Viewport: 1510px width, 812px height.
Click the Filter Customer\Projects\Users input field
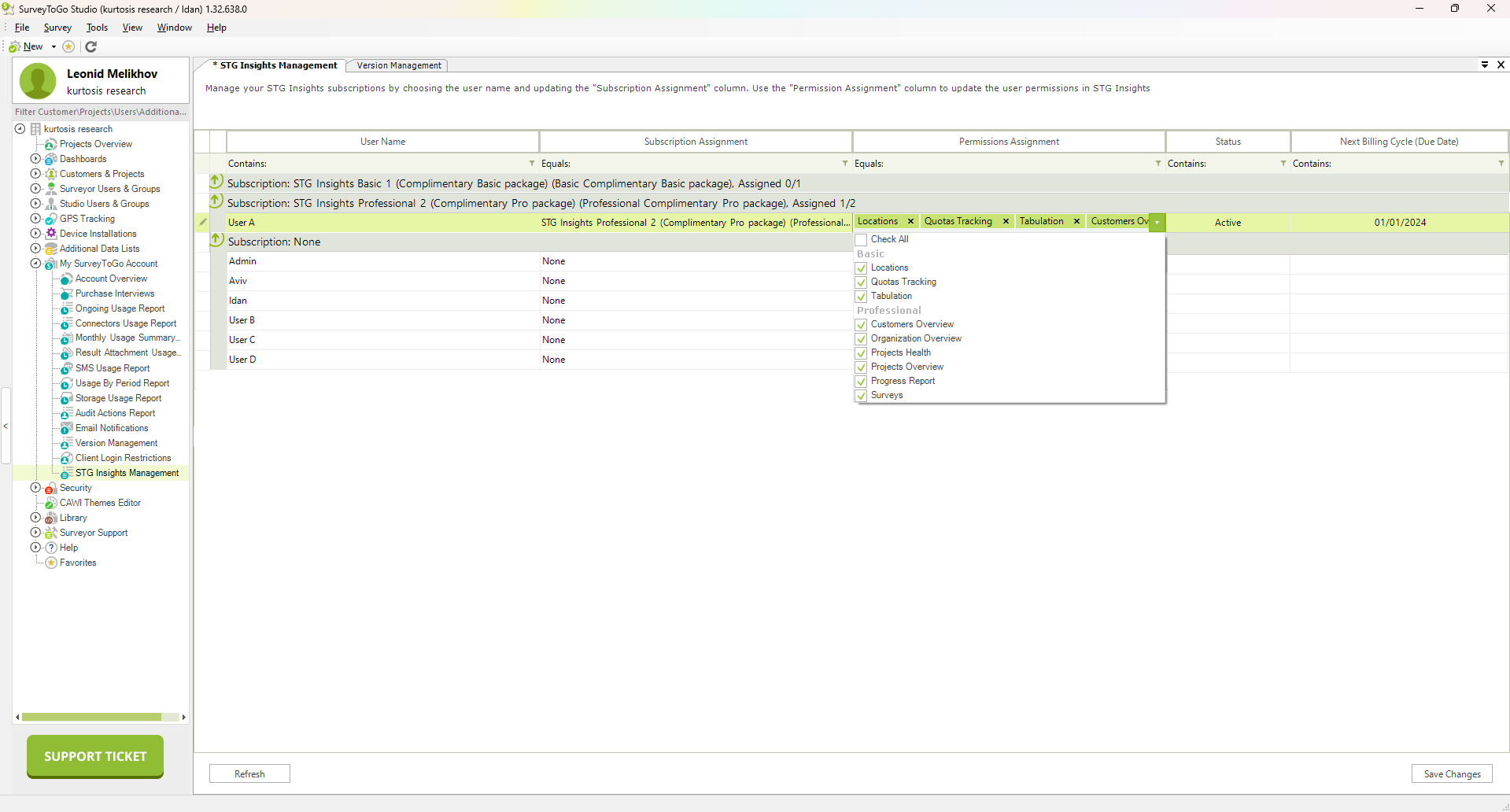coord(101,112)
